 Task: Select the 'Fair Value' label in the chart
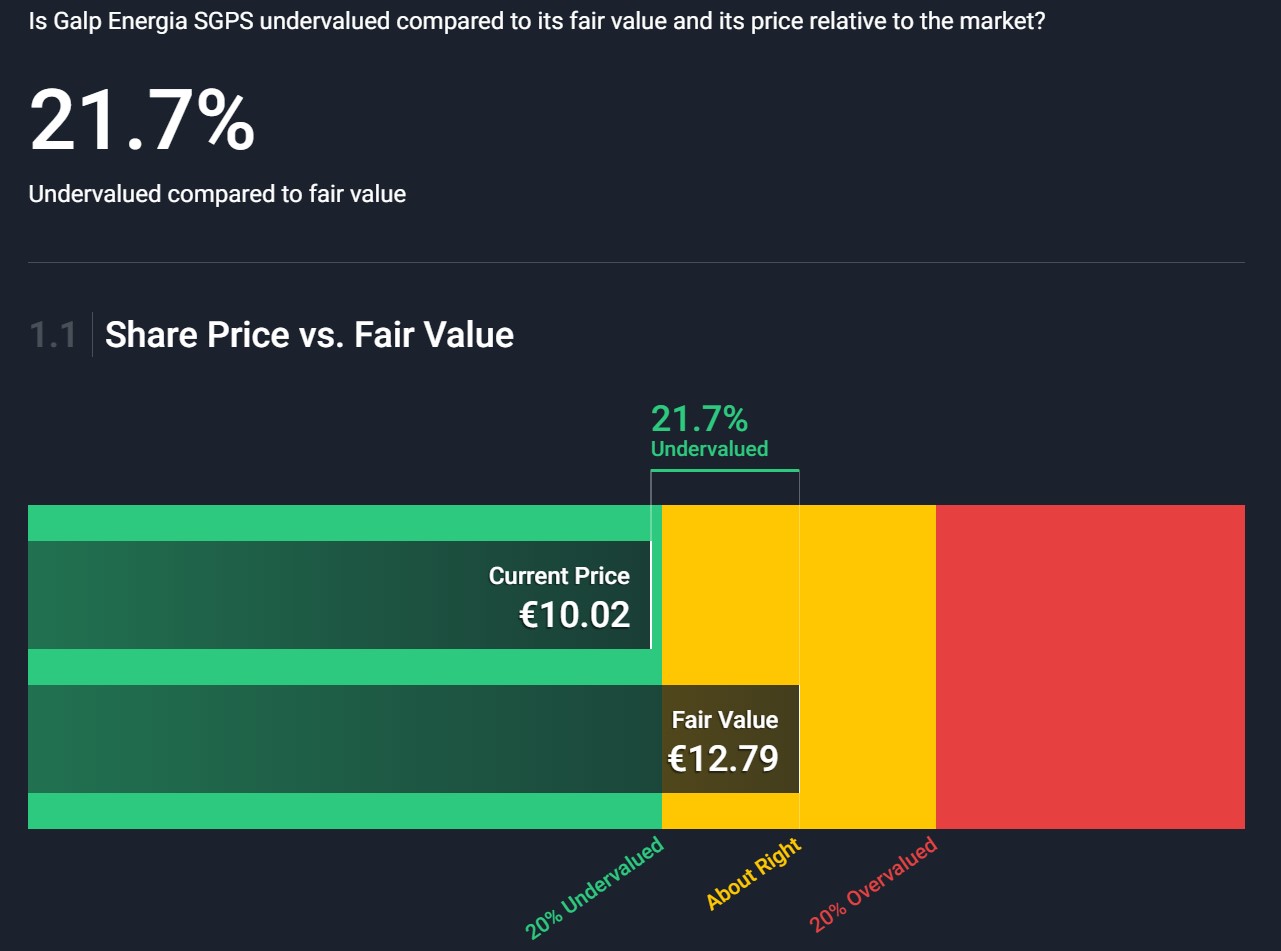724,720
